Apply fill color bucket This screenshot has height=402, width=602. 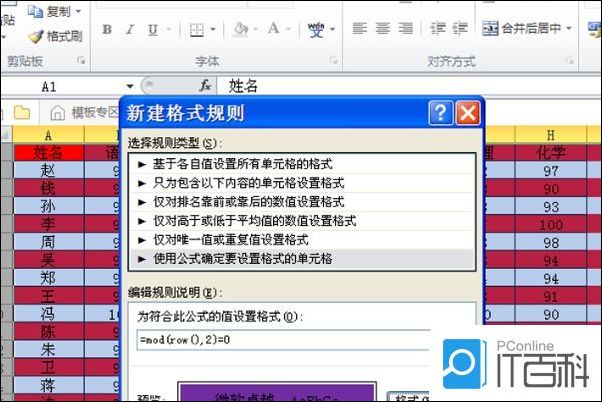(x=241, y=30)
